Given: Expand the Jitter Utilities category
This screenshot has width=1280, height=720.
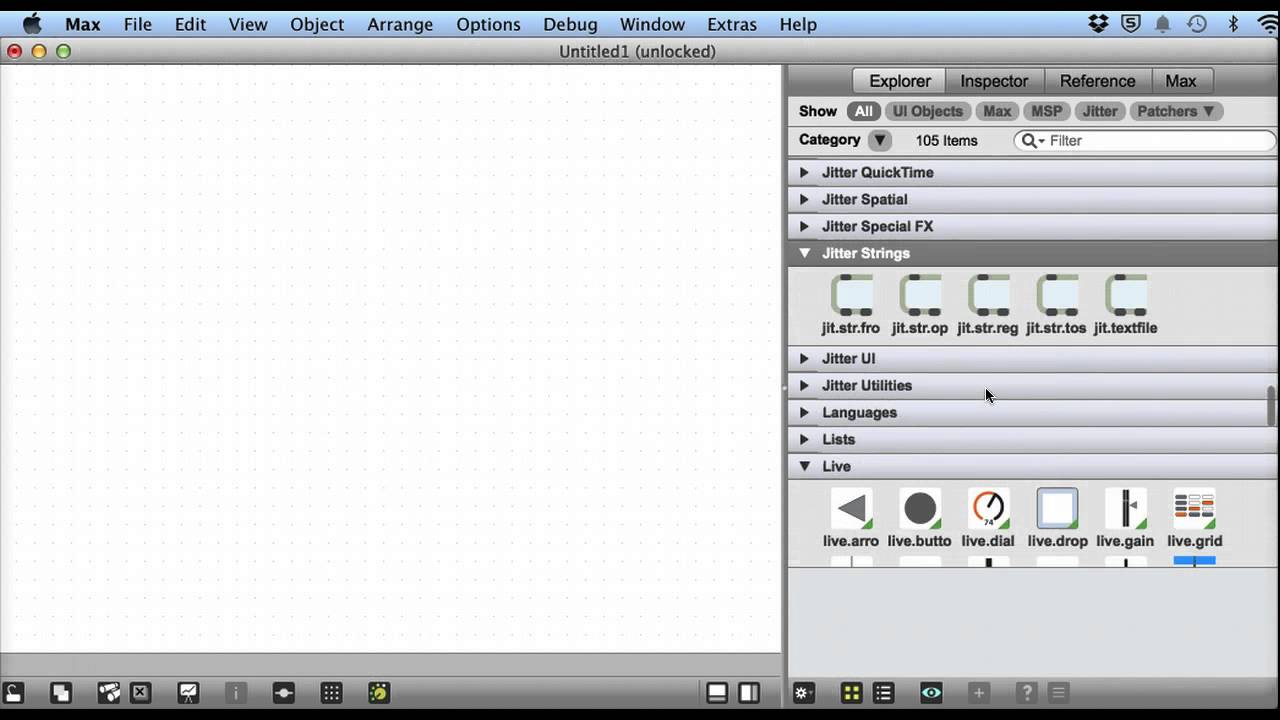Looking at the screenshot, I should 804,385.
